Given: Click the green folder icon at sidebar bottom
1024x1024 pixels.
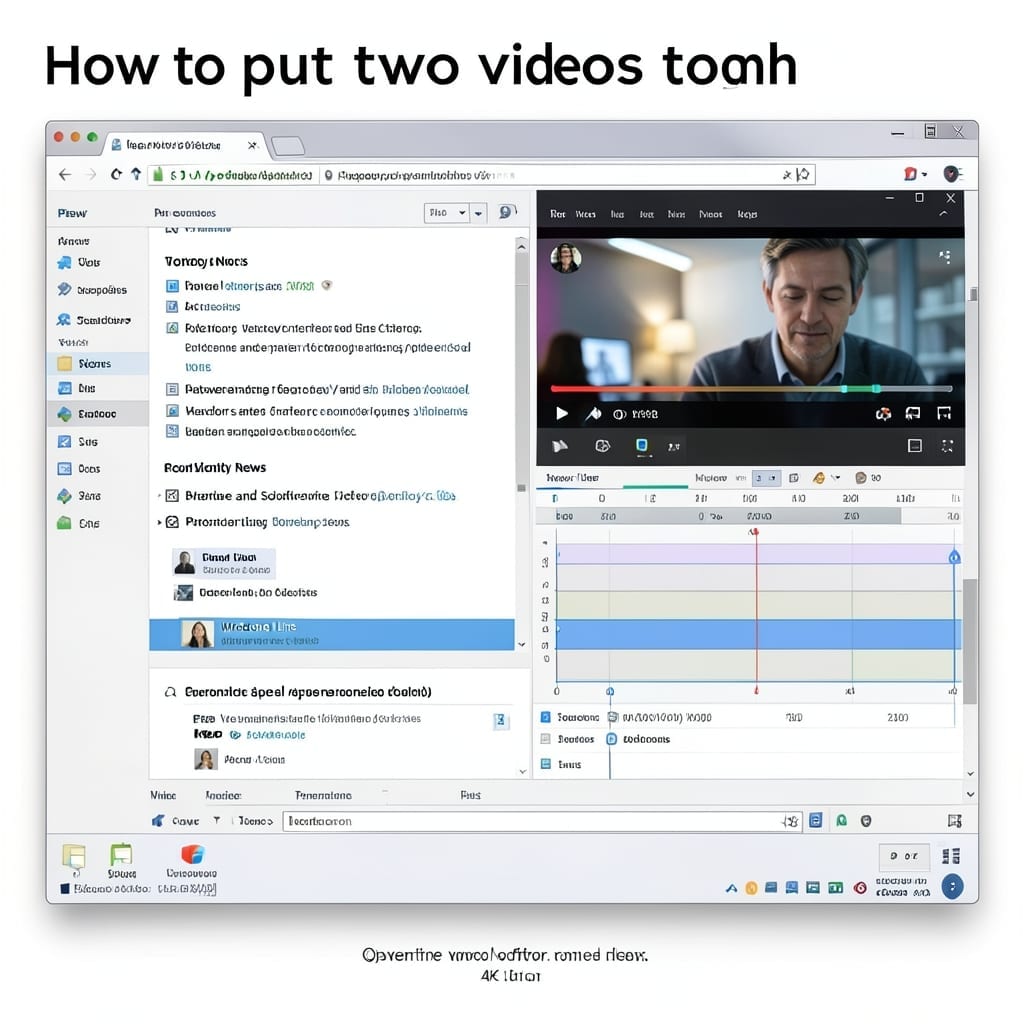Looking at the screenshot, I should [64, 523].
